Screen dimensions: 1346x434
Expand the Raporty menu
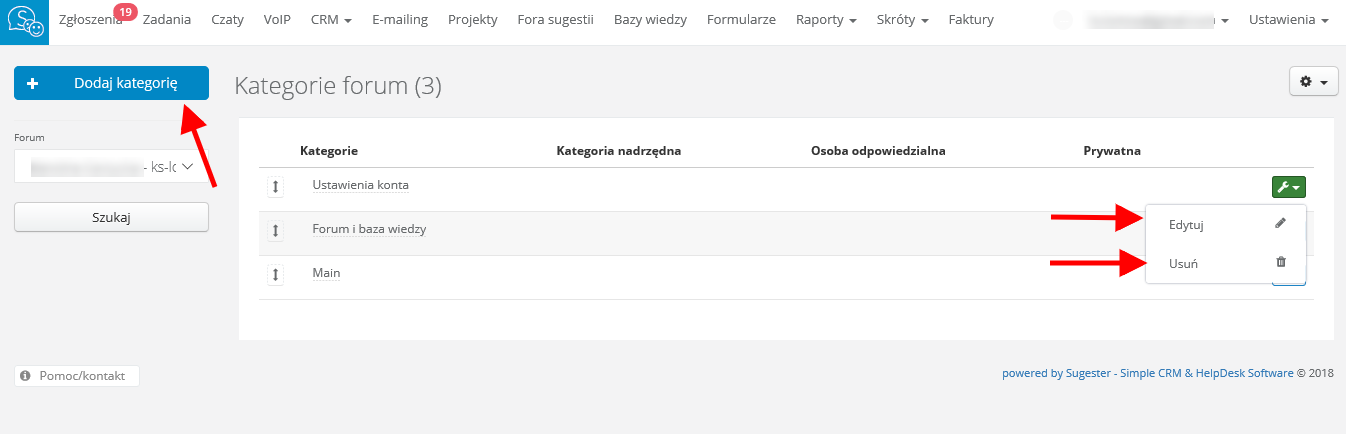coord(825,20)
